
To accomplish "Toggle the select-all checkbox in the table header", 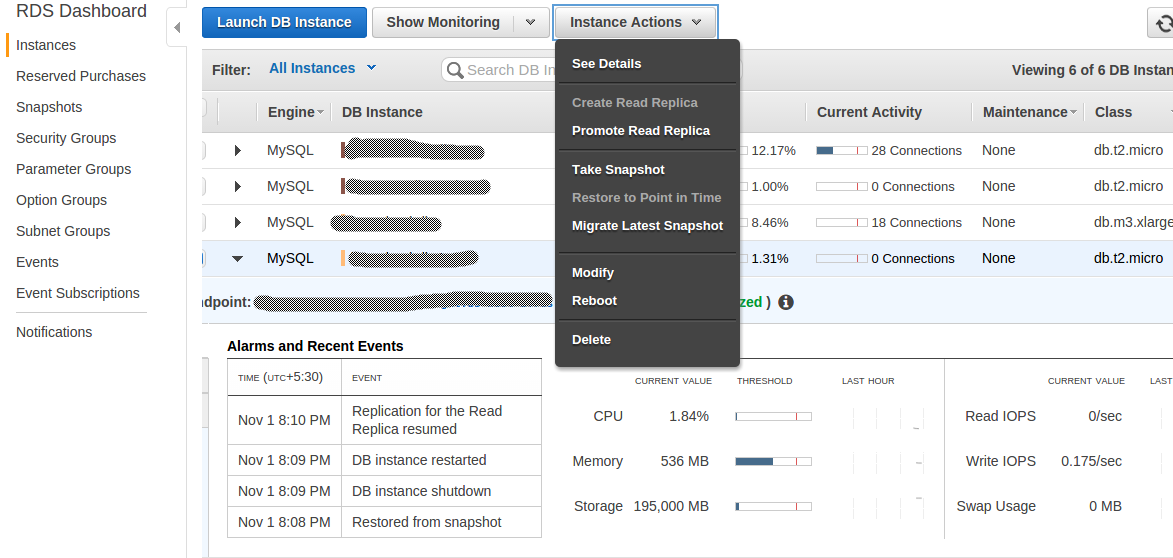I will [204, 109].
